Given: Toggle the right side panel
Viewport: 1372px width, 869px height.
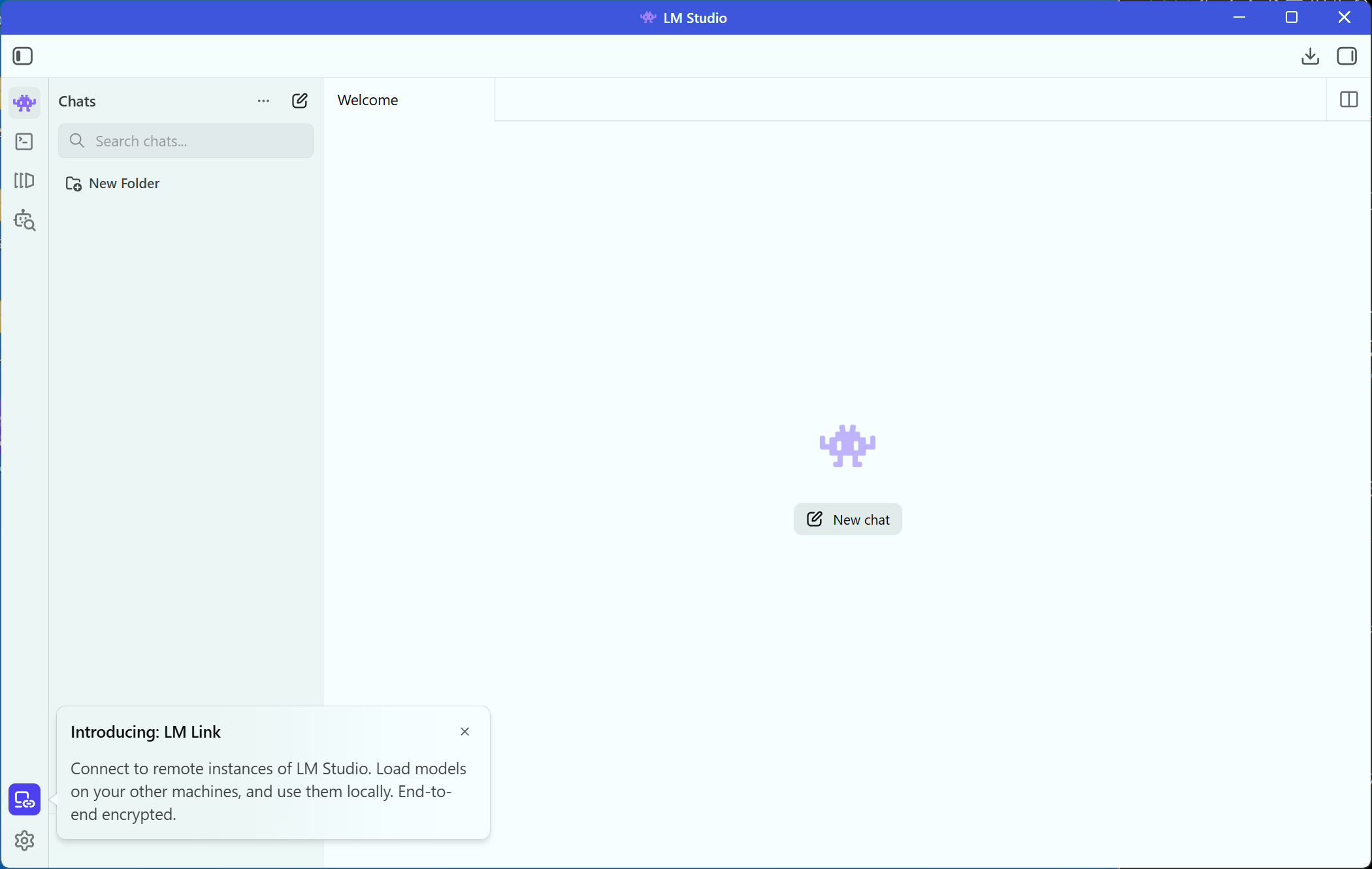Looking at the screenshot, I should click(x=1348, y=56).
